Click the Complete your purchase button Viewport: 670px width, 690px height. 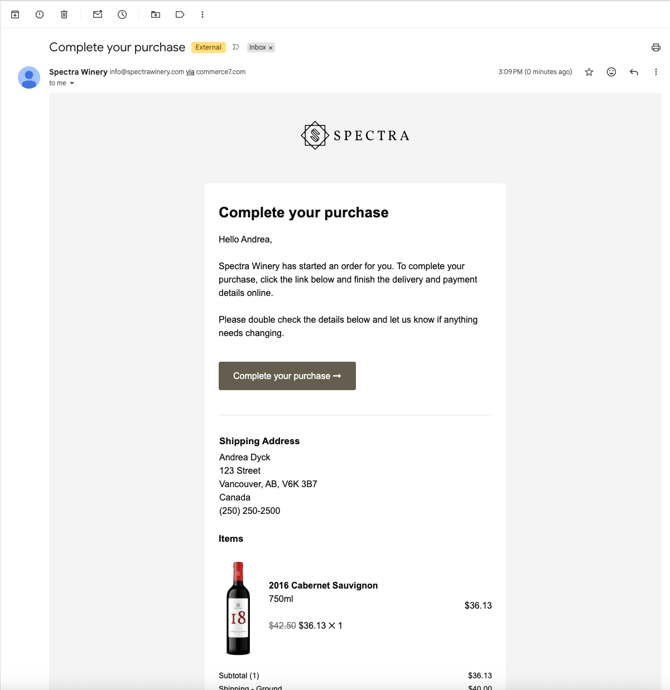pyautogui.click(x=287, y=376)
